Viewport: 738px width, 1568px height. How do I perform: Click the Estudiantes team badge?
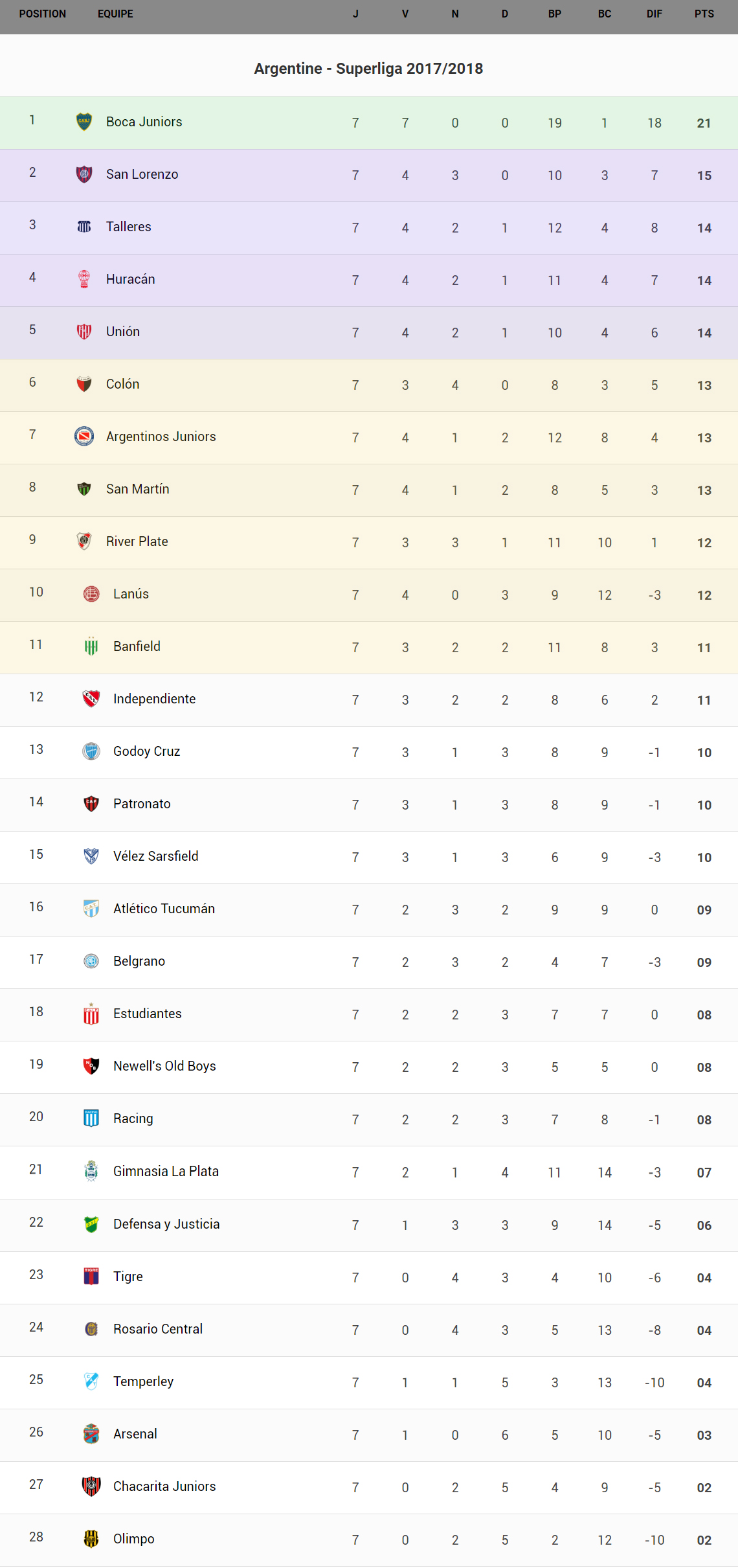click(x=91, y=1014)
